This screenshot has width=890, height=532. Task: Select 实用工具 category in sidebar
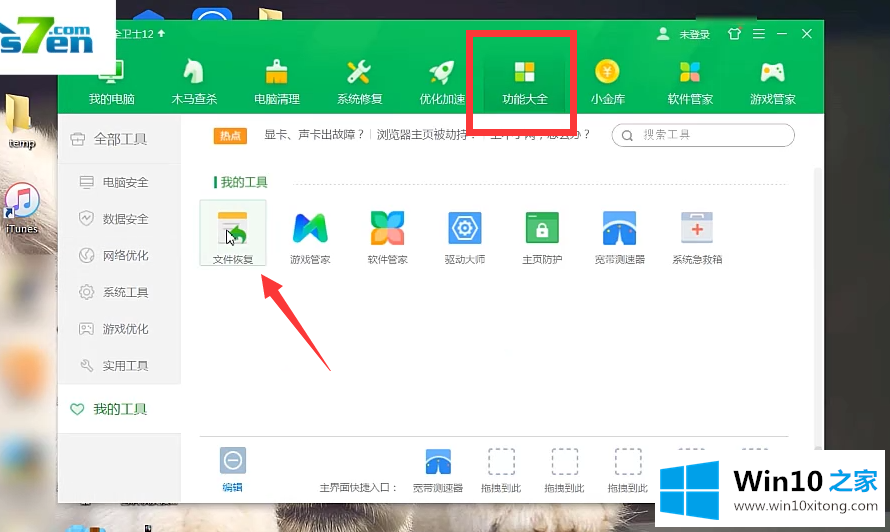[x=119, y=366]
